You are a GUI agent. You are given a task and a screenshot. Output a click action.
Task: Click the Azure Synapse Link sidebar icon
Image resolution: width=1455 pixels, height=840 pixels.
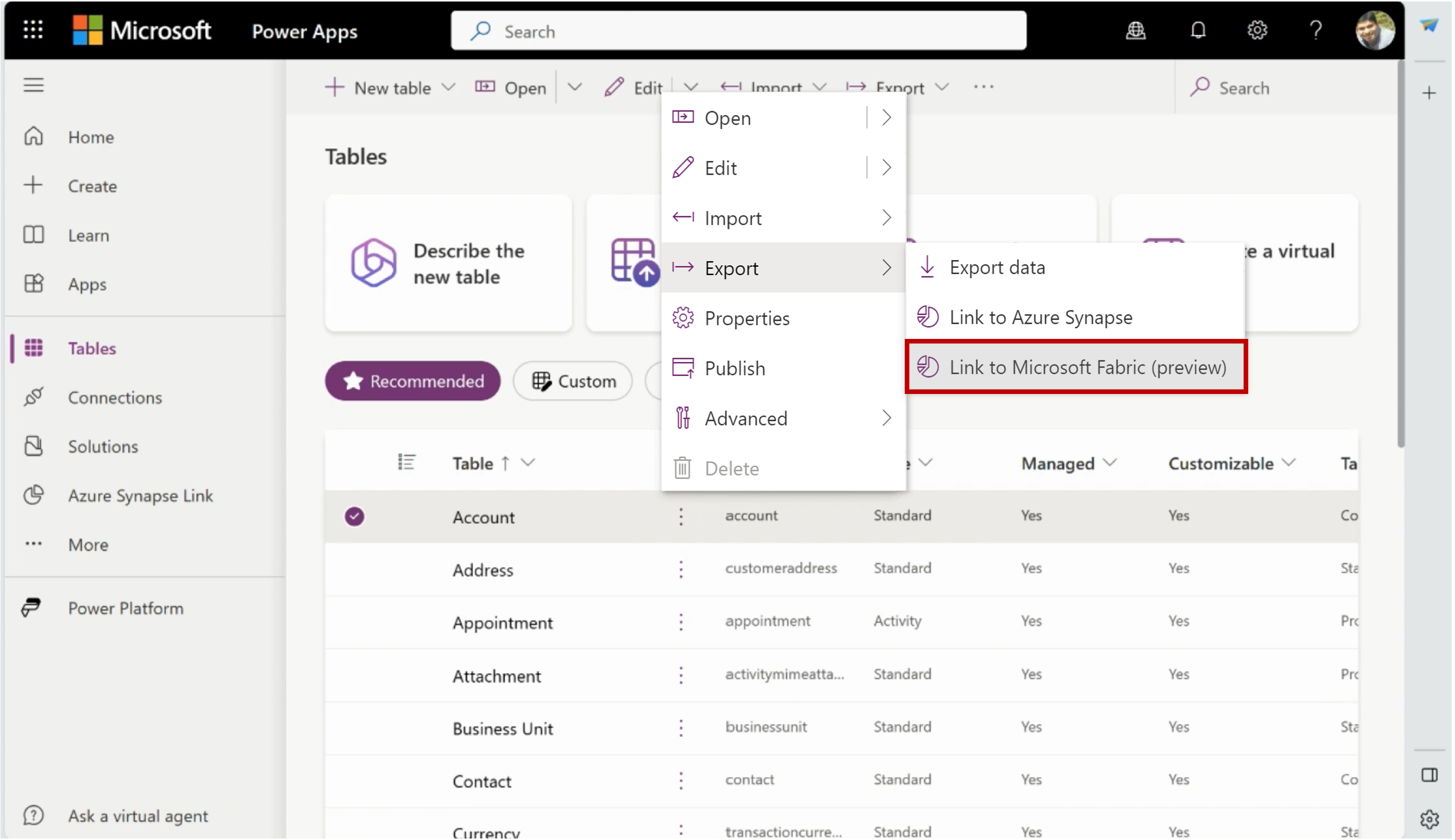point(33,495)
